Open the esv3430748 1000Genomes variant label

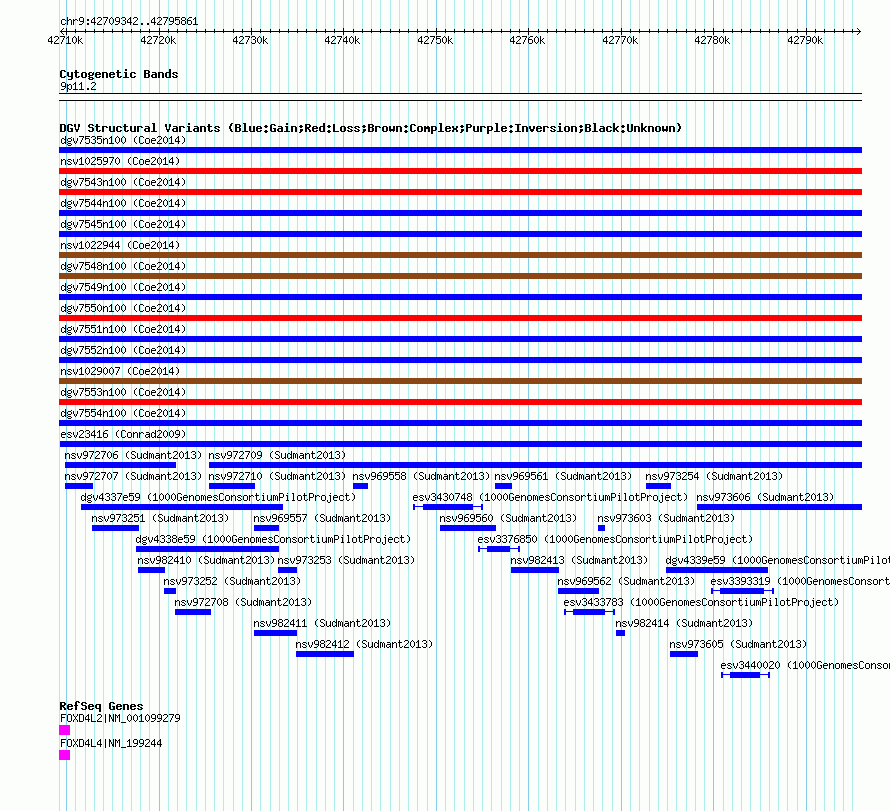[550, 497]
